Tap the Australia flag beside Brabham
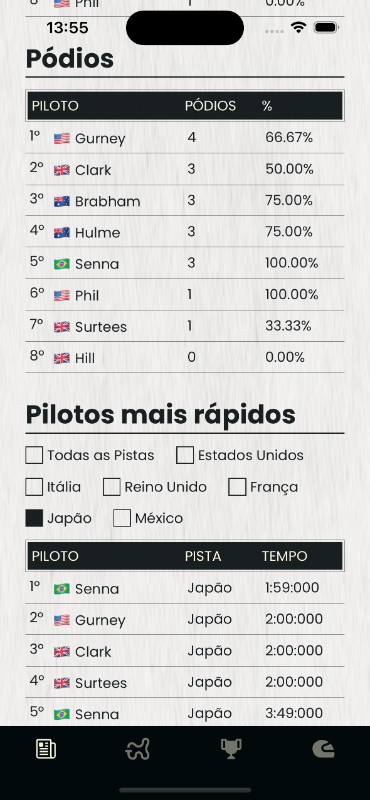370x800 pixels. (x=62, y=201)
